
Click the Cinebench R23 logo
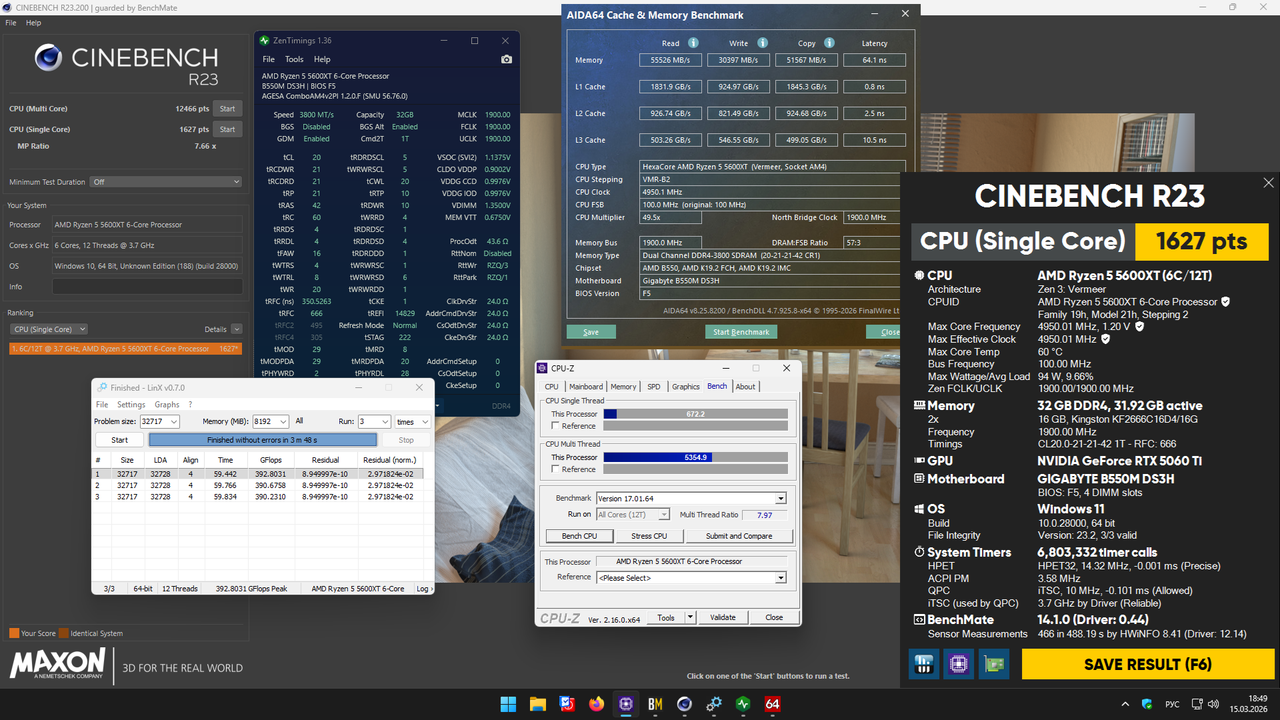[126, 65]
